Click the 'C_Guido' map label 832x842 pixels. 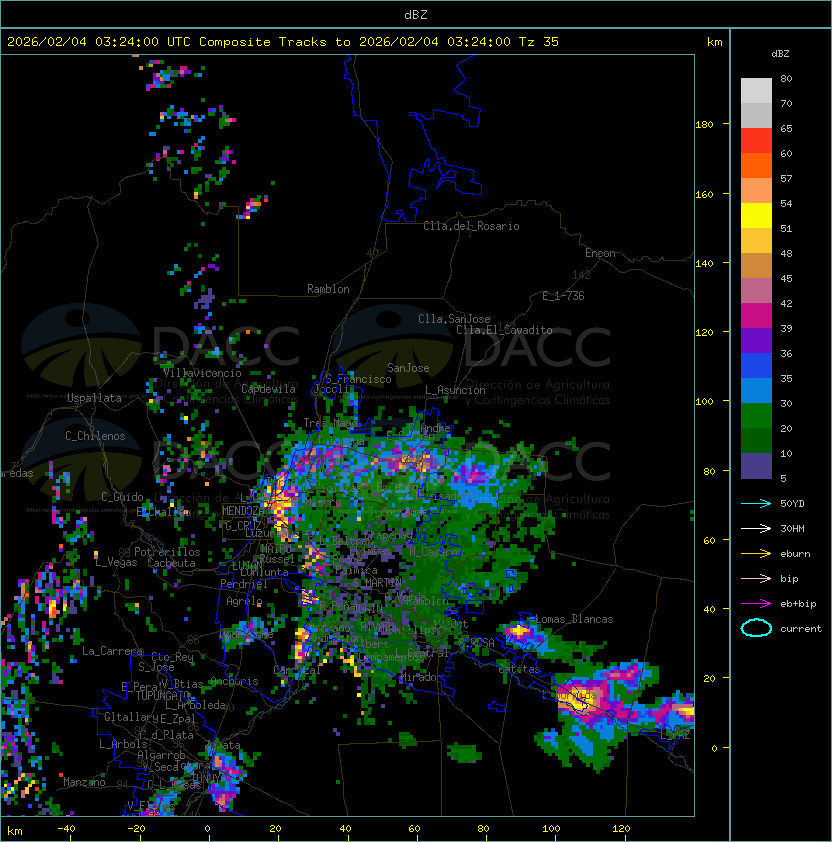click(122, 497)
